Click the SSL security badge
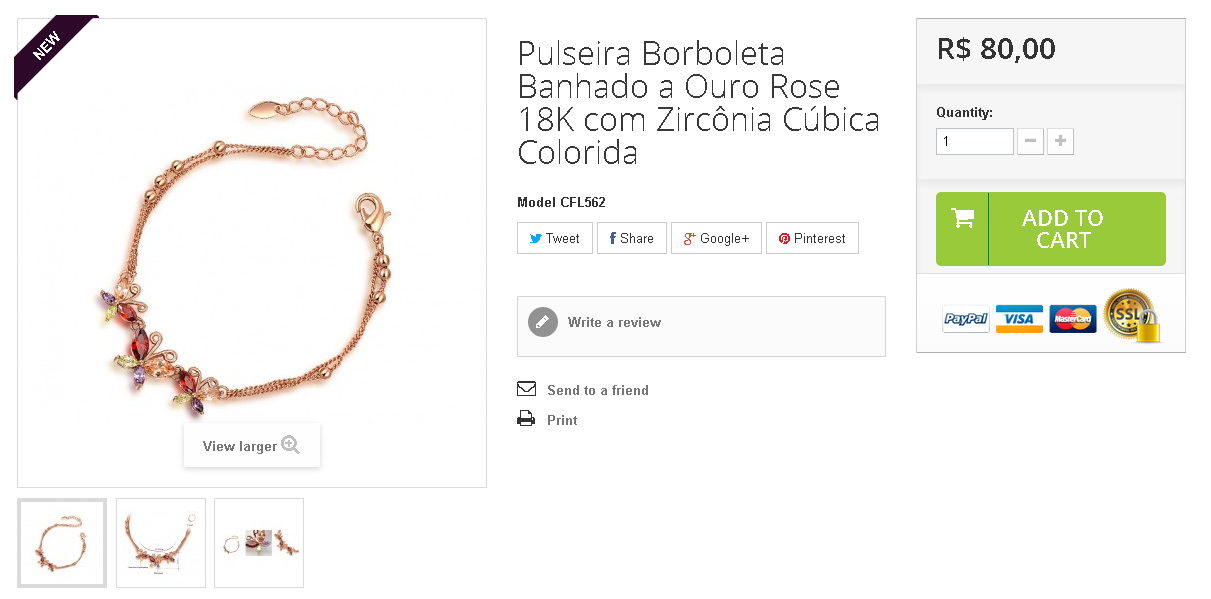Image resolution: width=1211 pixels, height=599 pixels. [1133, 315]
